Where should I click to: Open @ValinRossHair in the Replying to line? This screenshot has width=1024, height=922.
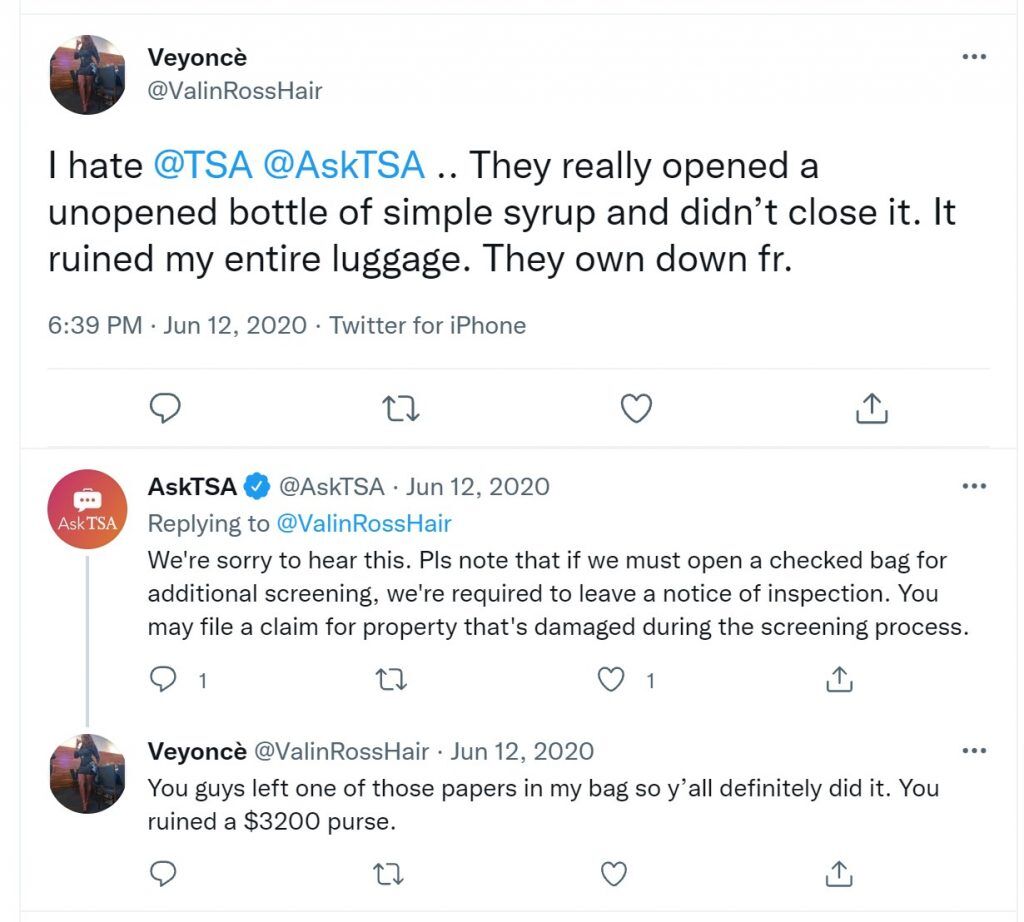[x=364, y=523]
